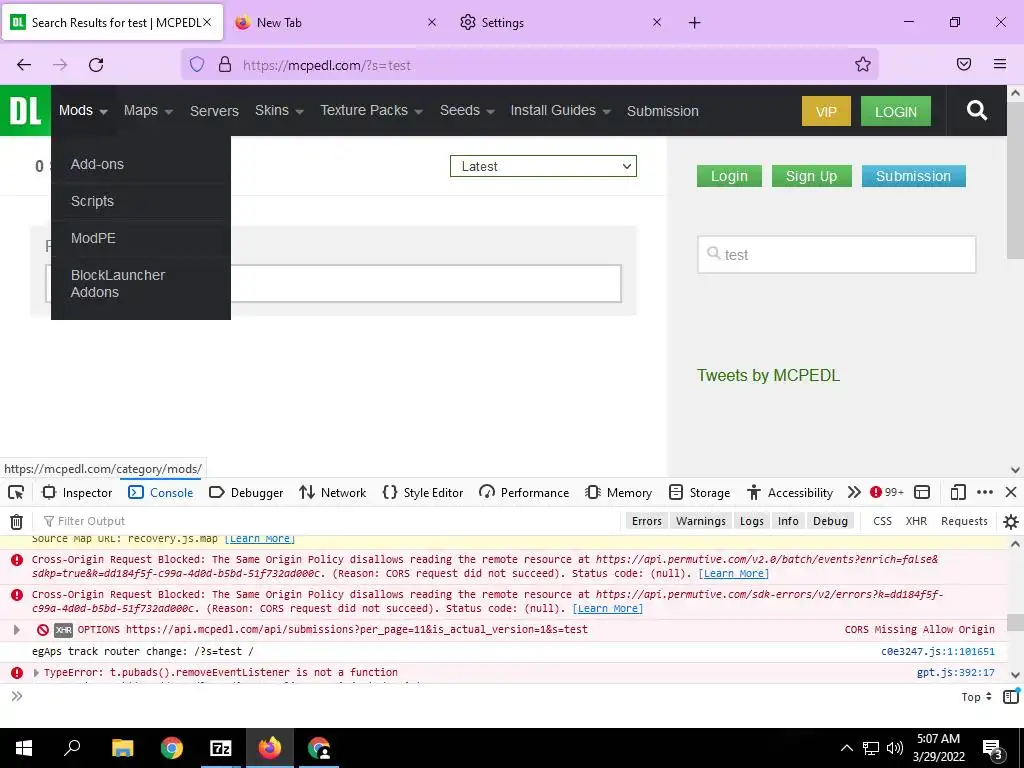This screenshot has height=768, width=1024.
Task: Open the Pocket save icon
Action: pos(964,64)
